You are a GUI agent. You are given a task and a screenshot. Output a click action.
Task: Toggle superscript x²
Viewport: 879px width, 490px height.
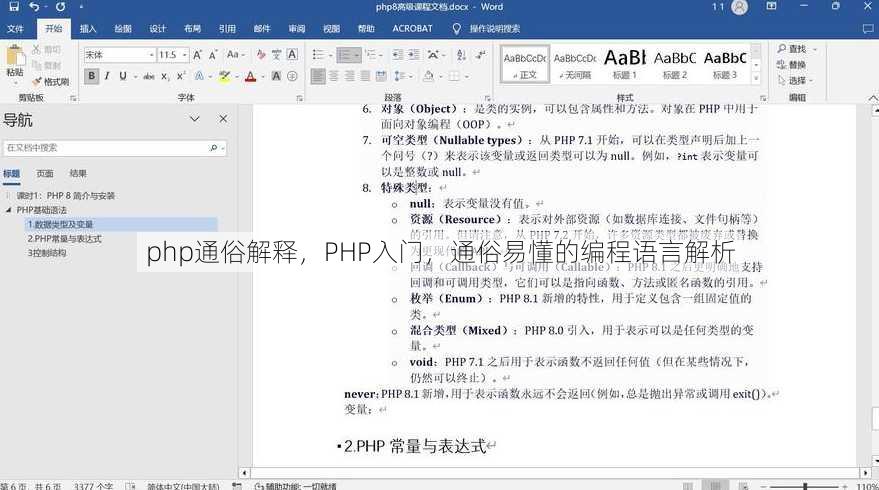181,76
